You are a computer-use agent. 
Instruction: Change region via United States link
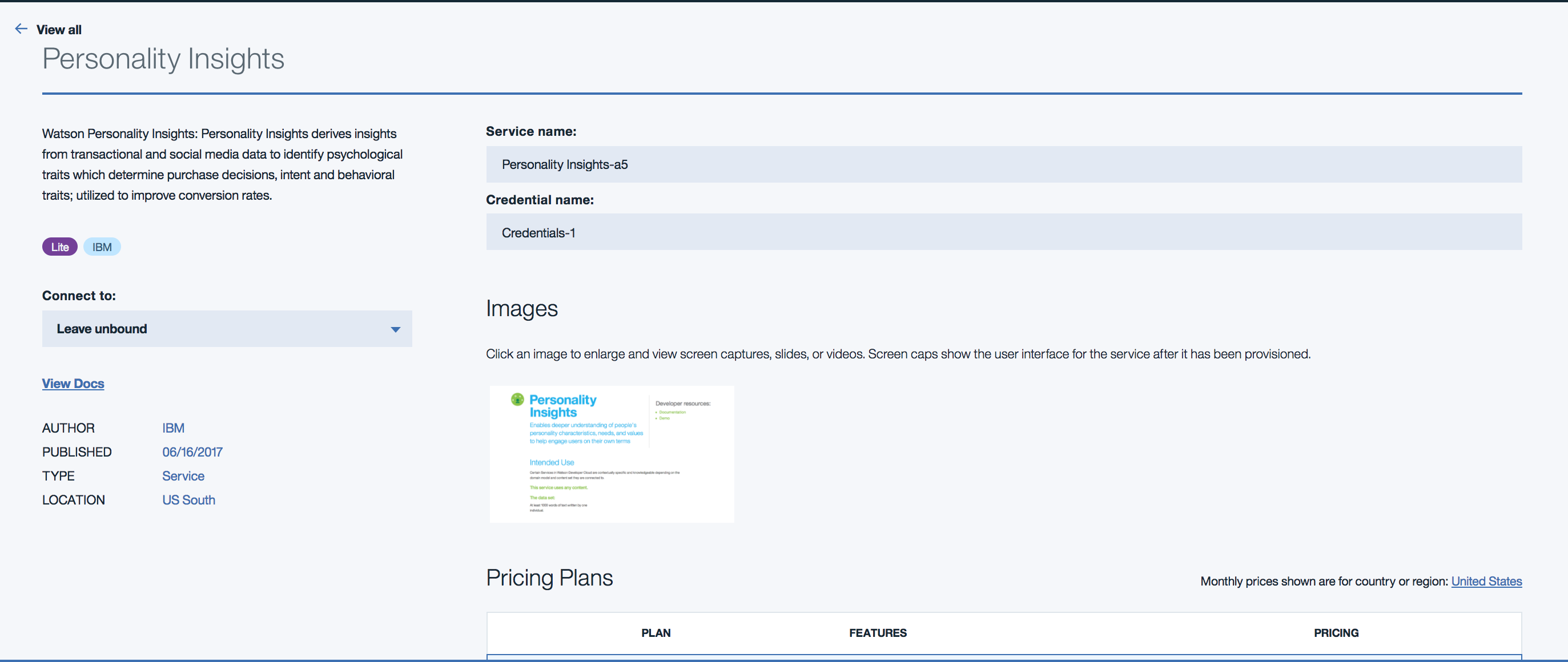click(1486, 581)
